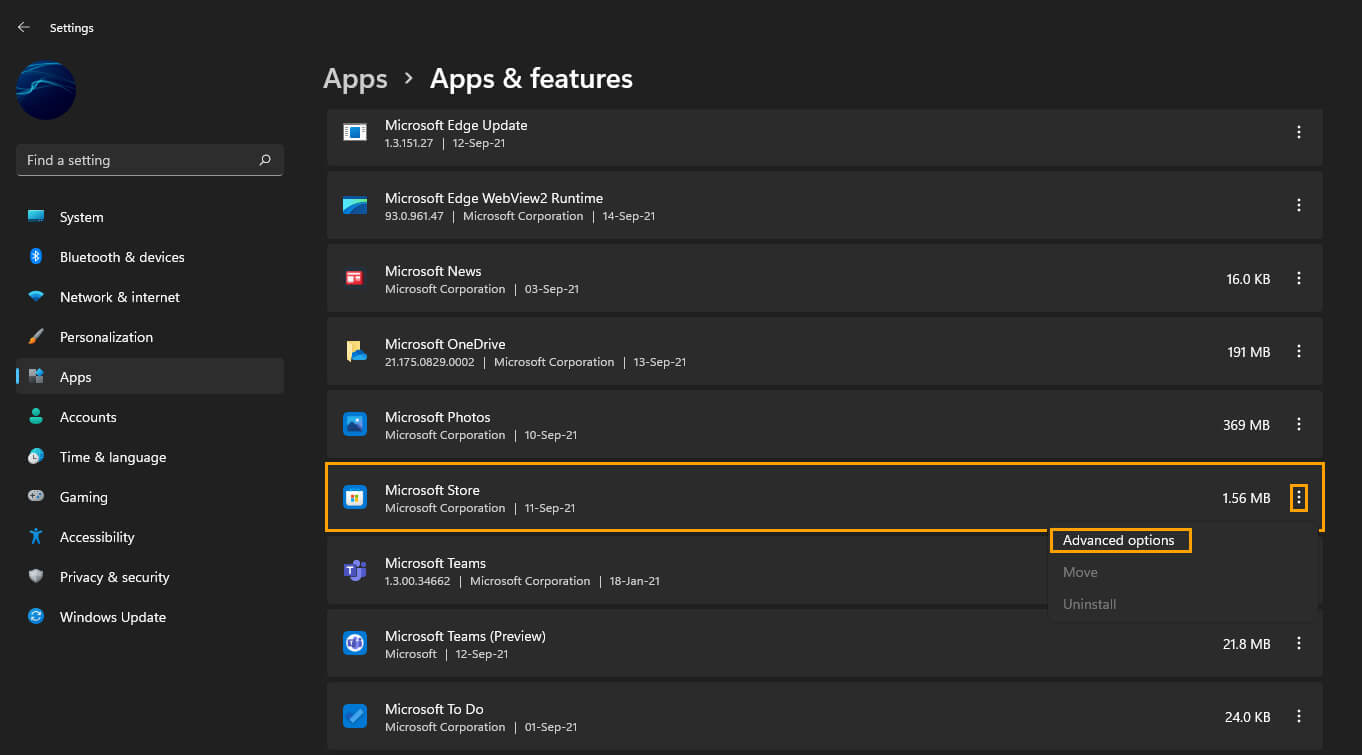Click the System monitor icon
The height and width of the screenshot is (755, 1362).
(36, 216)
